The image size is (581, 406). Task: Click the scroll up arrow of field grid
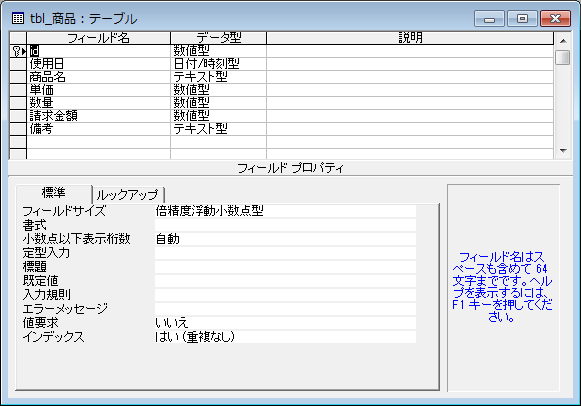click(x=563, y=41)
